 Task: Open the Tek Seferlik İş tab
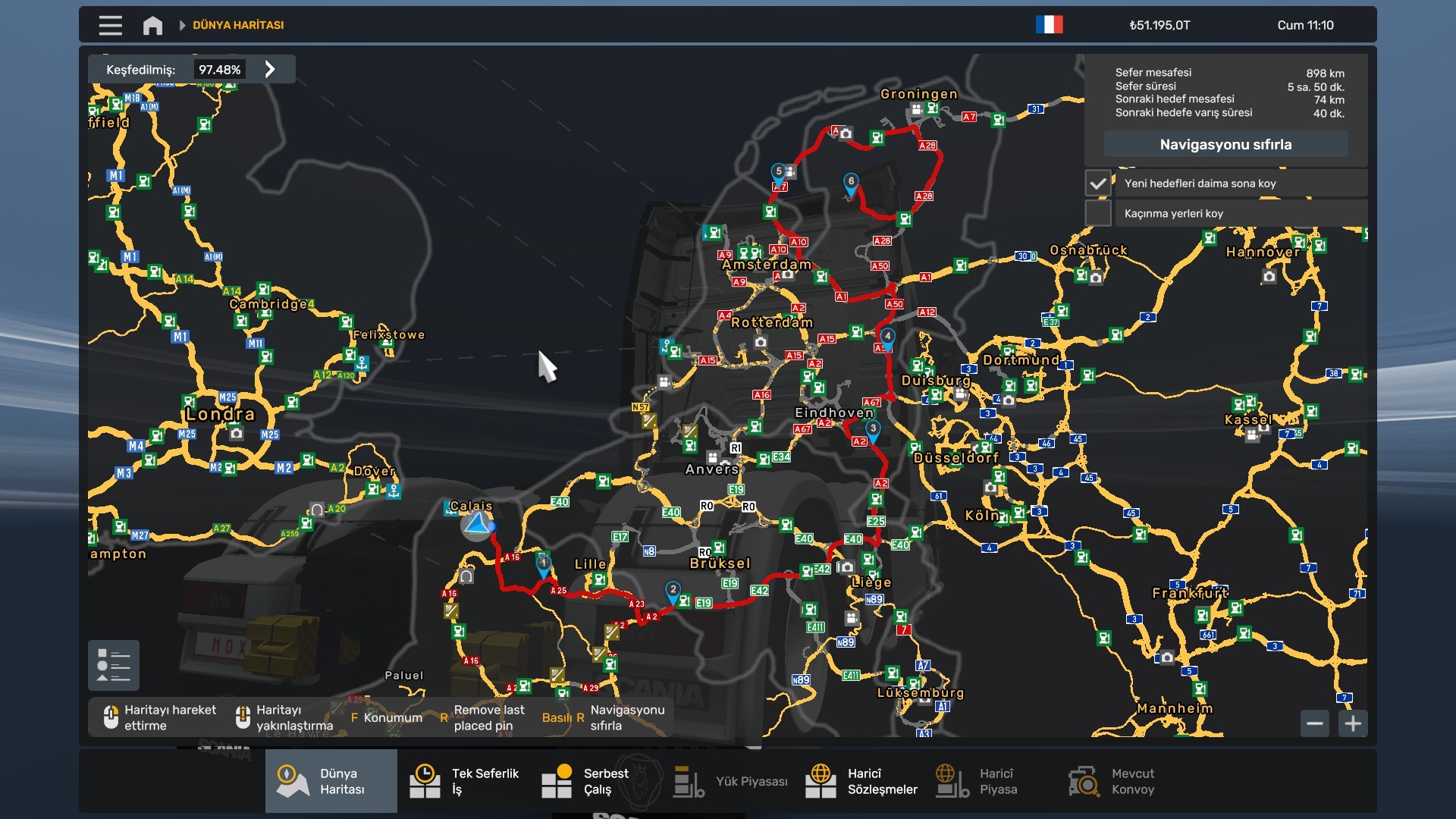point(464,781)
